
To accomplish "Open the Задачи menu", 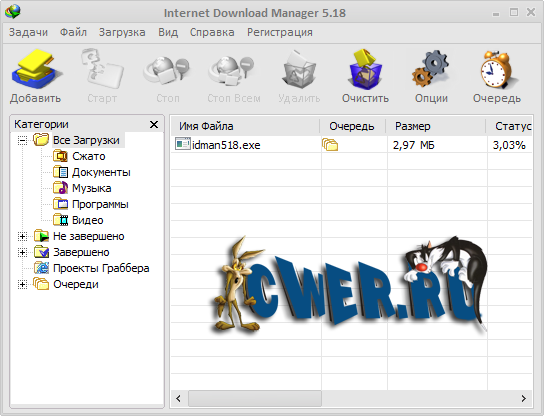I will (28, 32).
